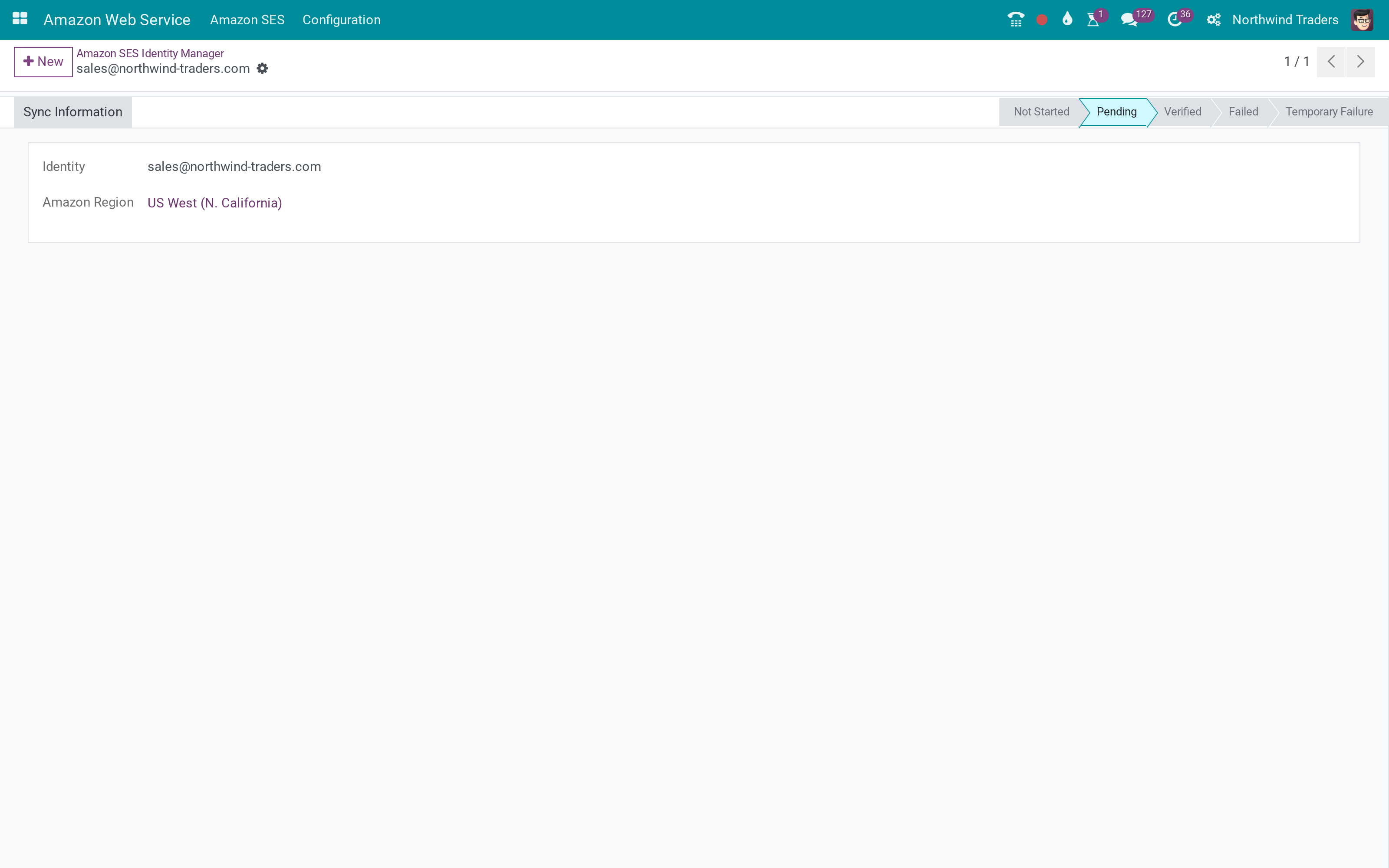The height and width of the screenshot is (868, 1389).
Task: Go to the previous record arrow
Action: (x=1331, y=62)
